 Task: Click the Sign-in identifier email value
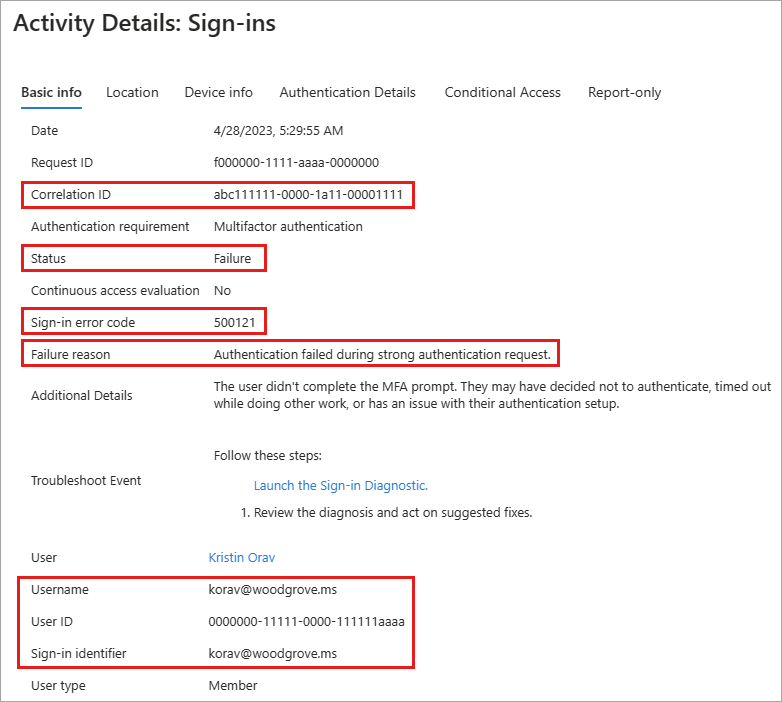tap(273, 653)
